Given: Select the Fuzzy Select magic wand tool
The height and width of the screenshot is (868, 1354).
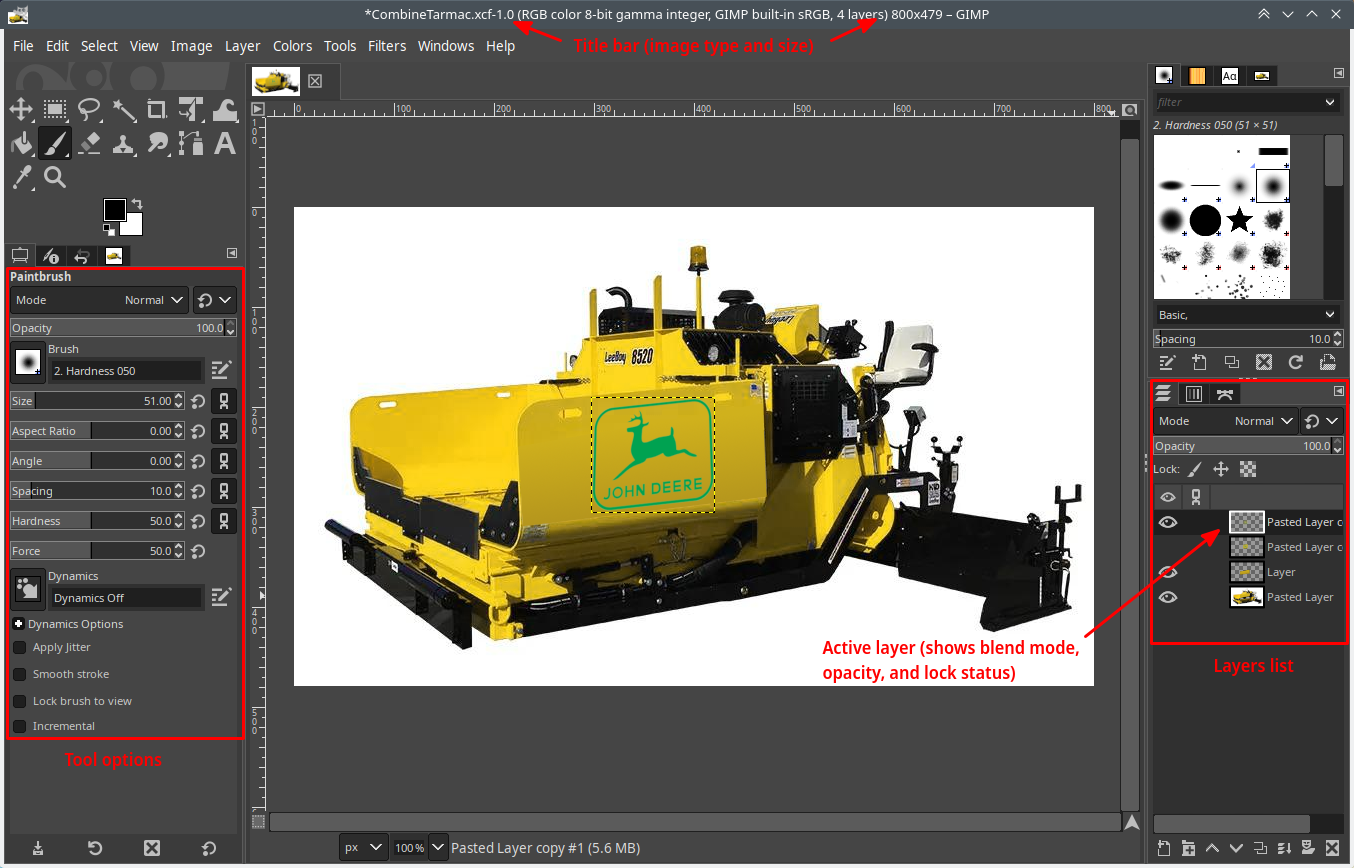Looking at the screenshot, I should pyautogui.click(x=123, y=109).
